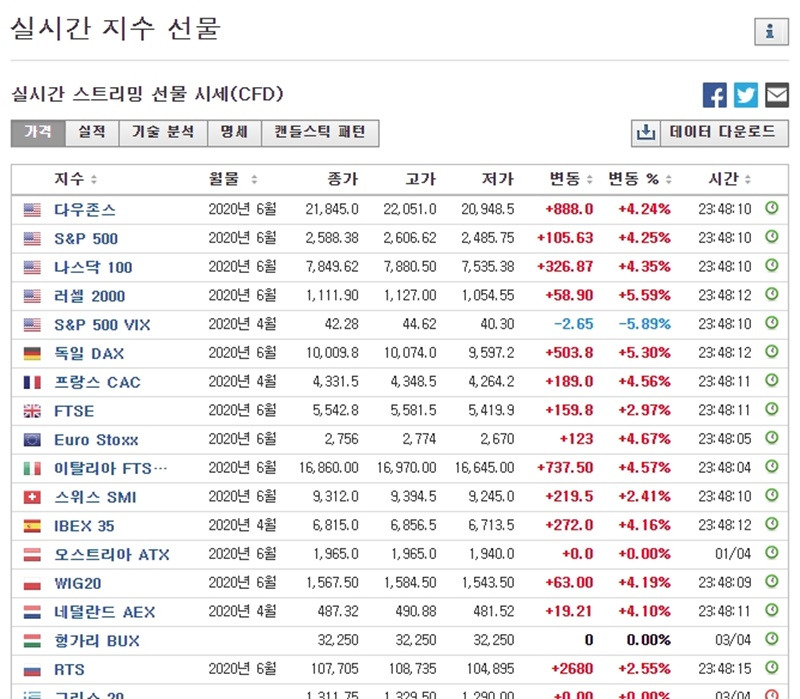Open the FTSE index link
Screen dimensions: 800x699
coord(74,411)
